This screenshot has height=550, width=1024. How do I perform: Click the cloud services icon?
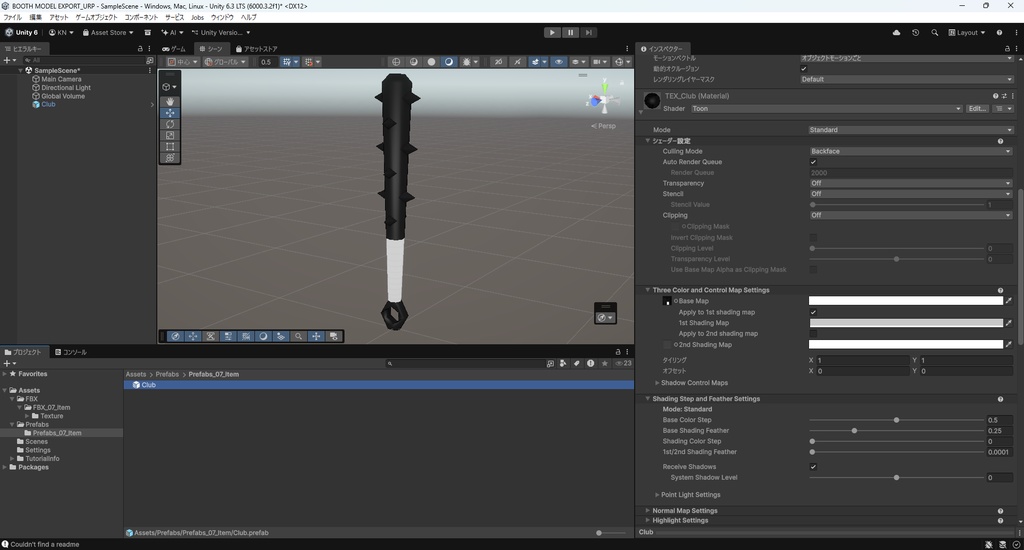point(896,32)
